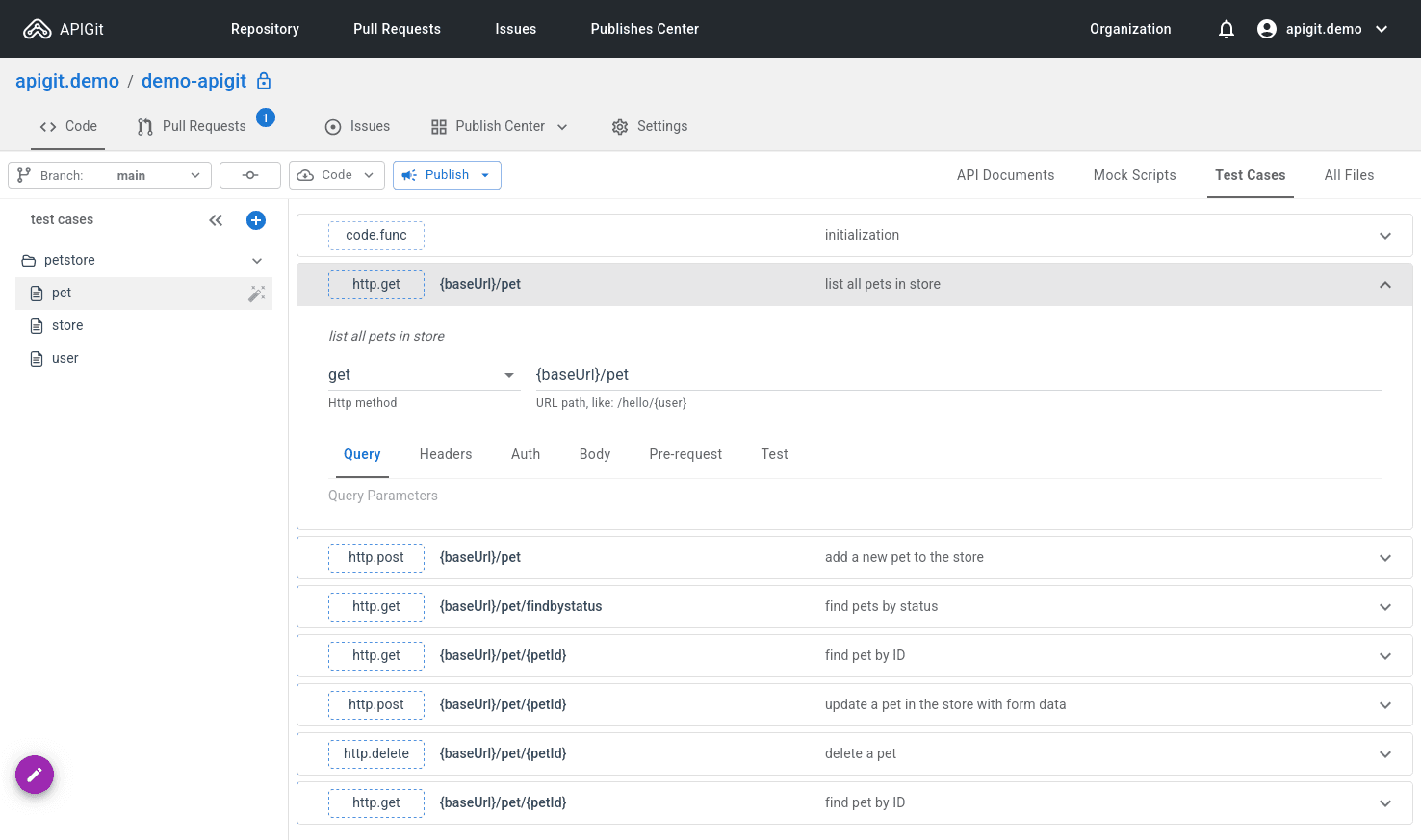The width and height of the screenshot is (1421, 840).
Task: Click the commit history icon button
Action: (x=250, y=175)
